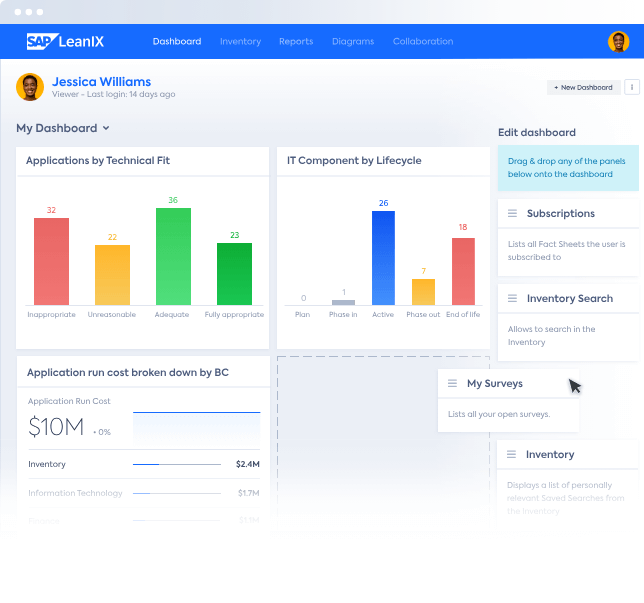Open the Diagrams tab
The width and height of the screenshot is (644, 603).
[353, 42]
